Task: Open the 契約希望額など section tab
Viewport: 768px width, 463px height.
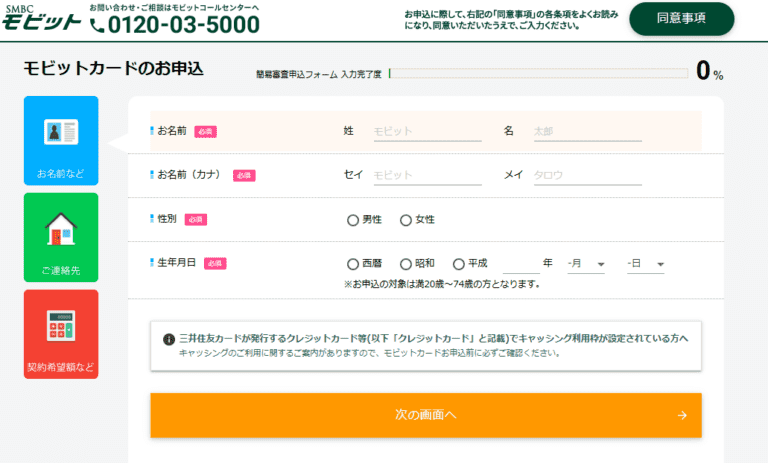Action: [61, 334]
